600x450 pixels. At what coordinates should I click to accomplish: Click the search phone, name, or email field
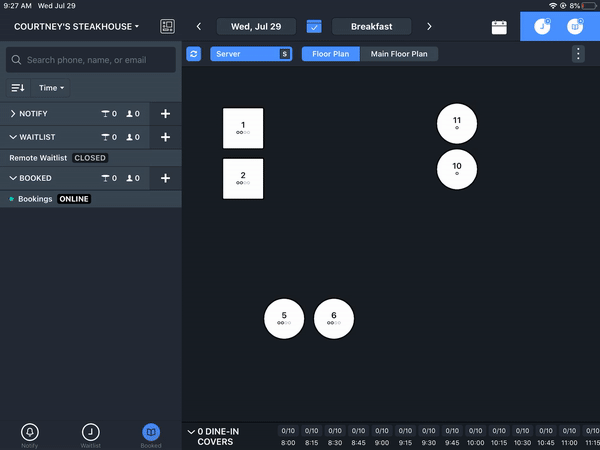91,60
